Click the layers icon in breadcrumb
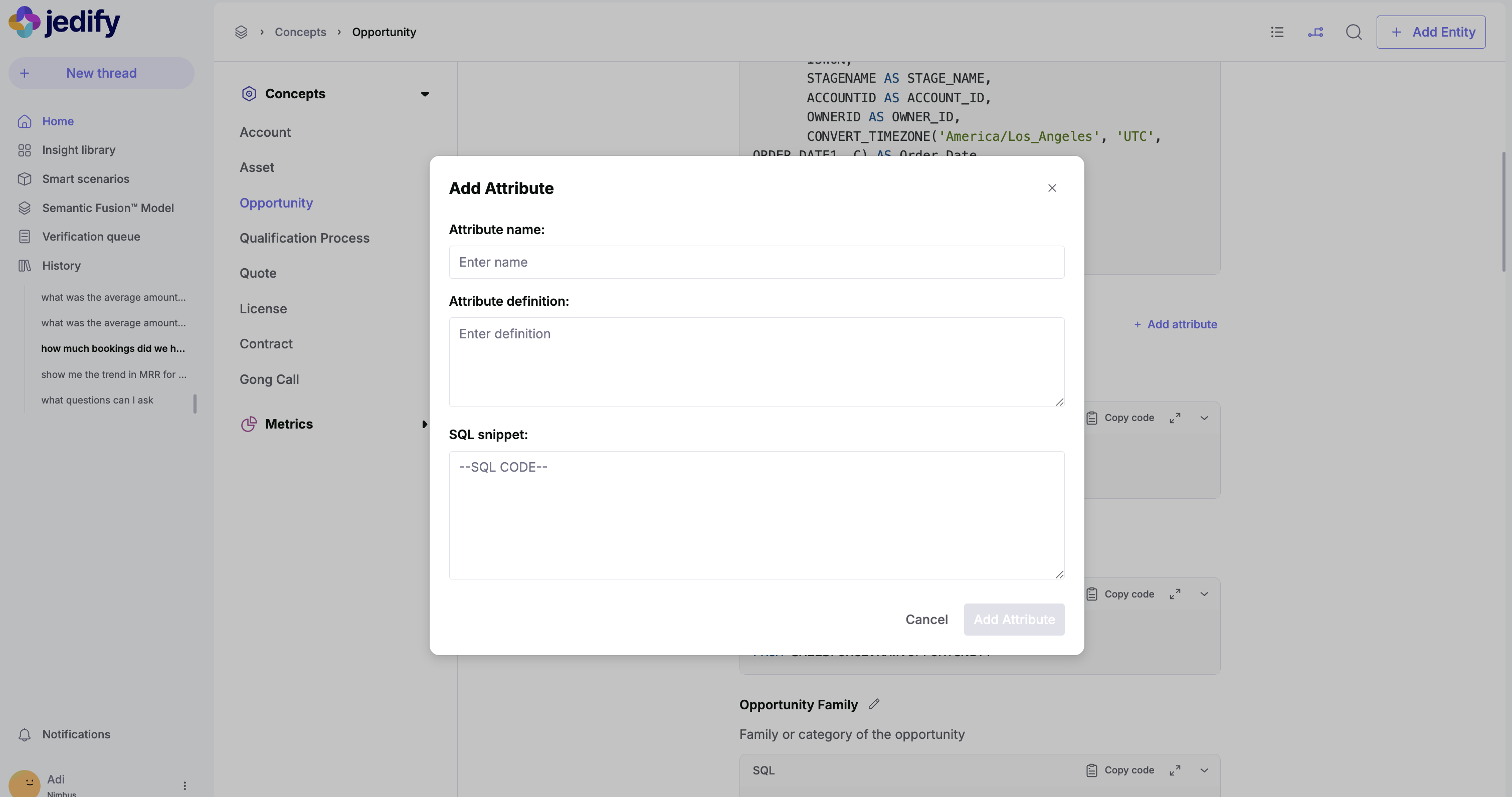The height and width of the screenshot is (797, 1512). click(241, 32)
